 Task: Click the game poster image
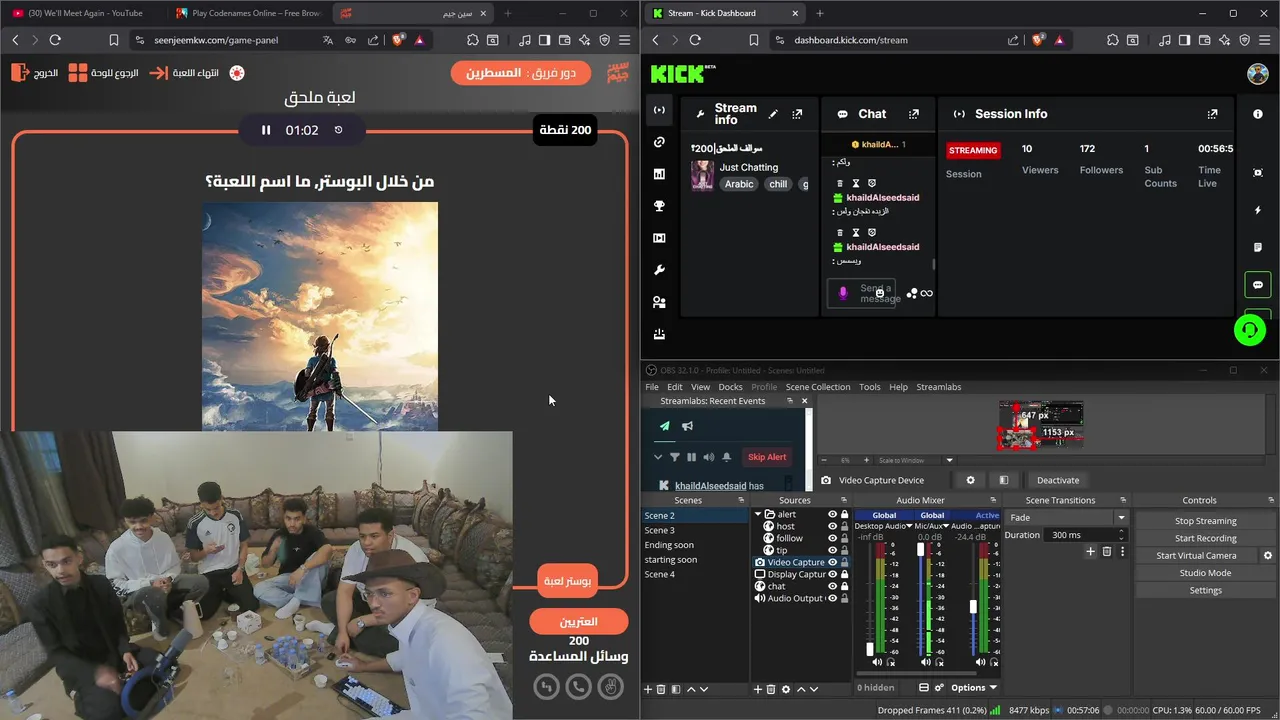click(320, 316)
